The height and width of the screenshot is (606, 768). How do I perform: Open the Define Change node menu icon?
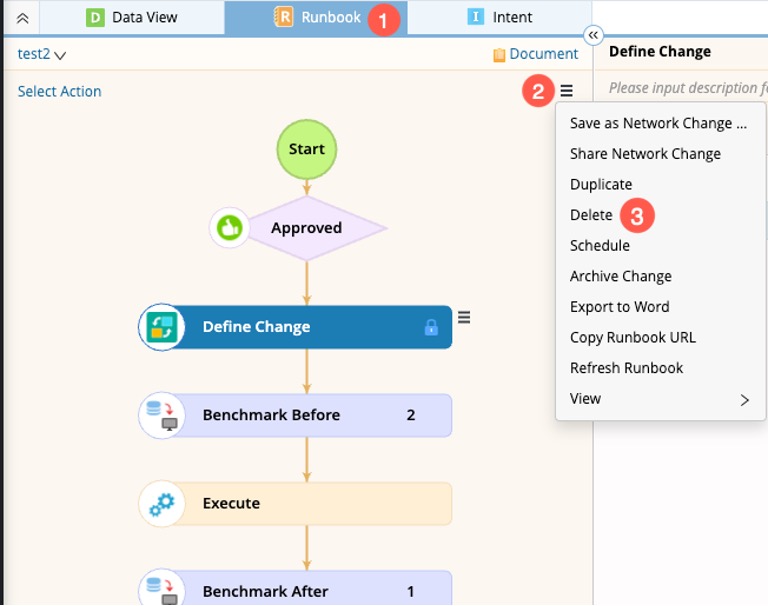[x=464, y=317]
